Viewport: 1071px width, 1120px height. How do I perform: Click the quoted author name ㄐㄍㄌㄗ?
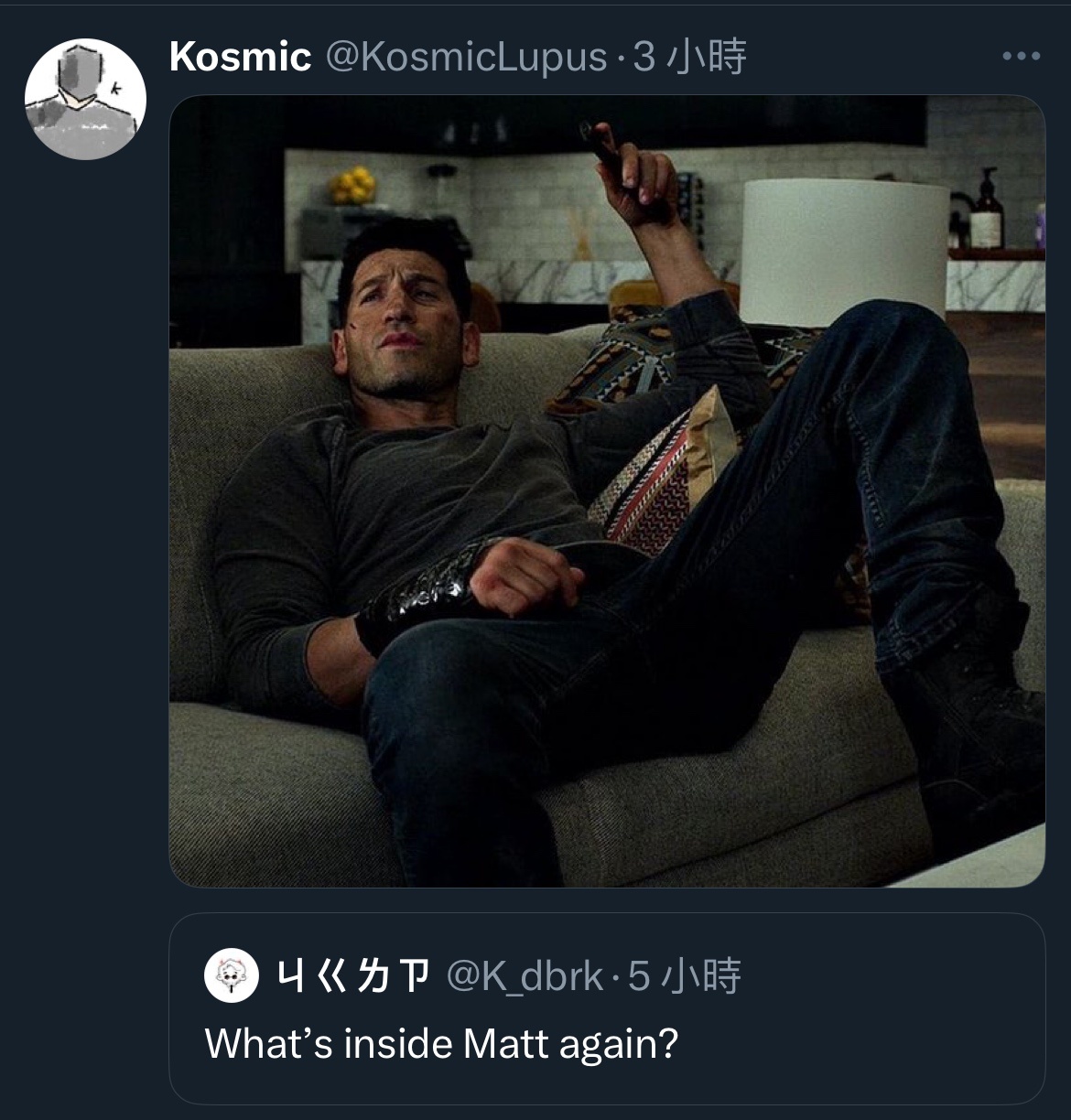tap(352, 976)
